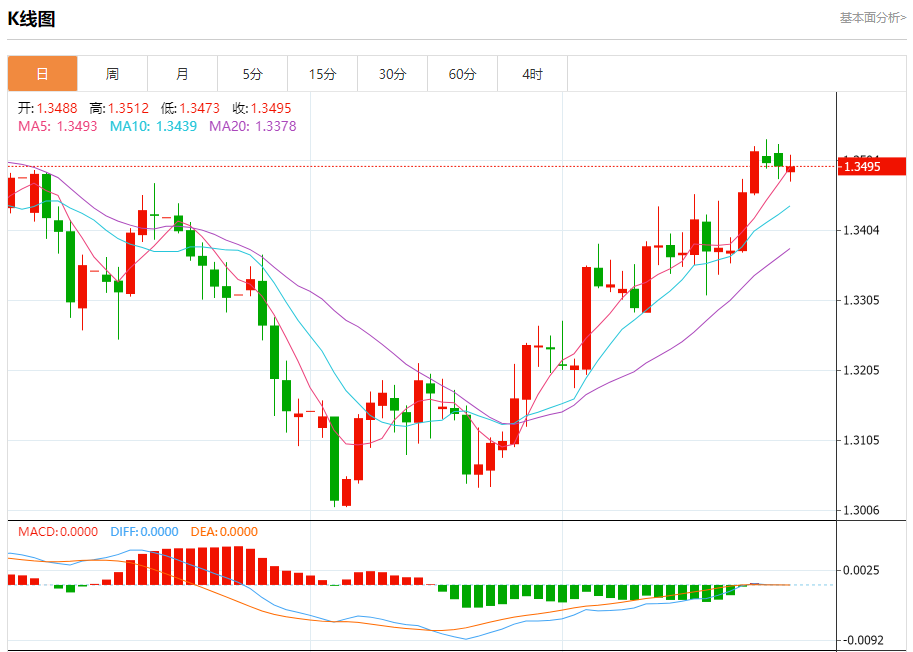This screenshot has width=913, height=652.
Task: Click the K线图 title heading
Action: tap(31, 19)
